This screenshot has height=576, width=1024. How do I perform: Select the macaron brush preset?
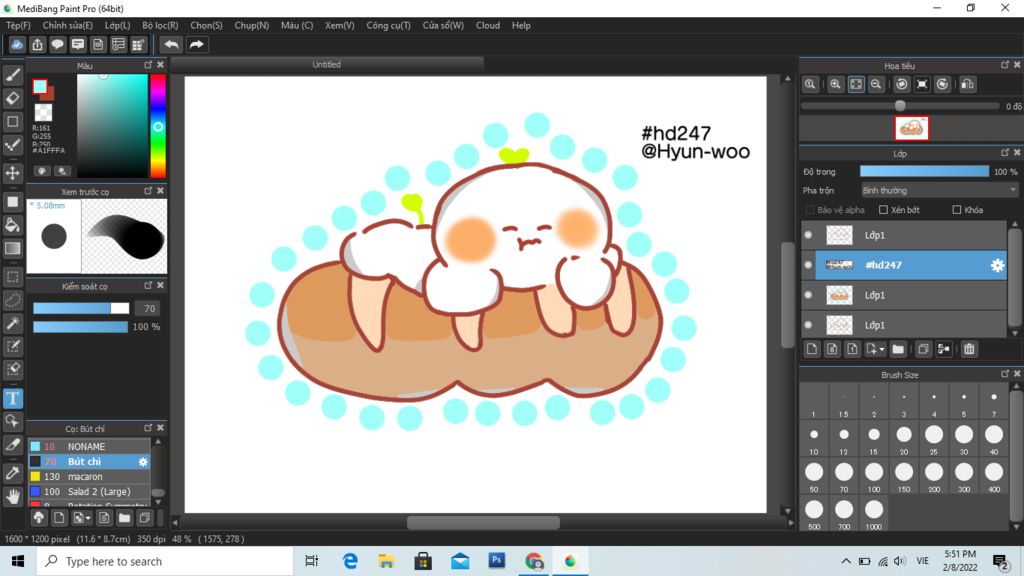[85, 477]
